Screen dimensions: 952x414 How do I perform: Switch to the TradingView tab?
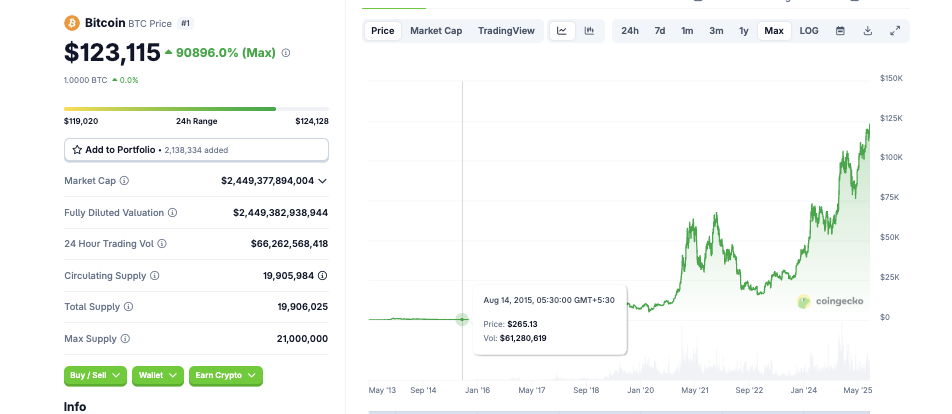pos(506,31)
